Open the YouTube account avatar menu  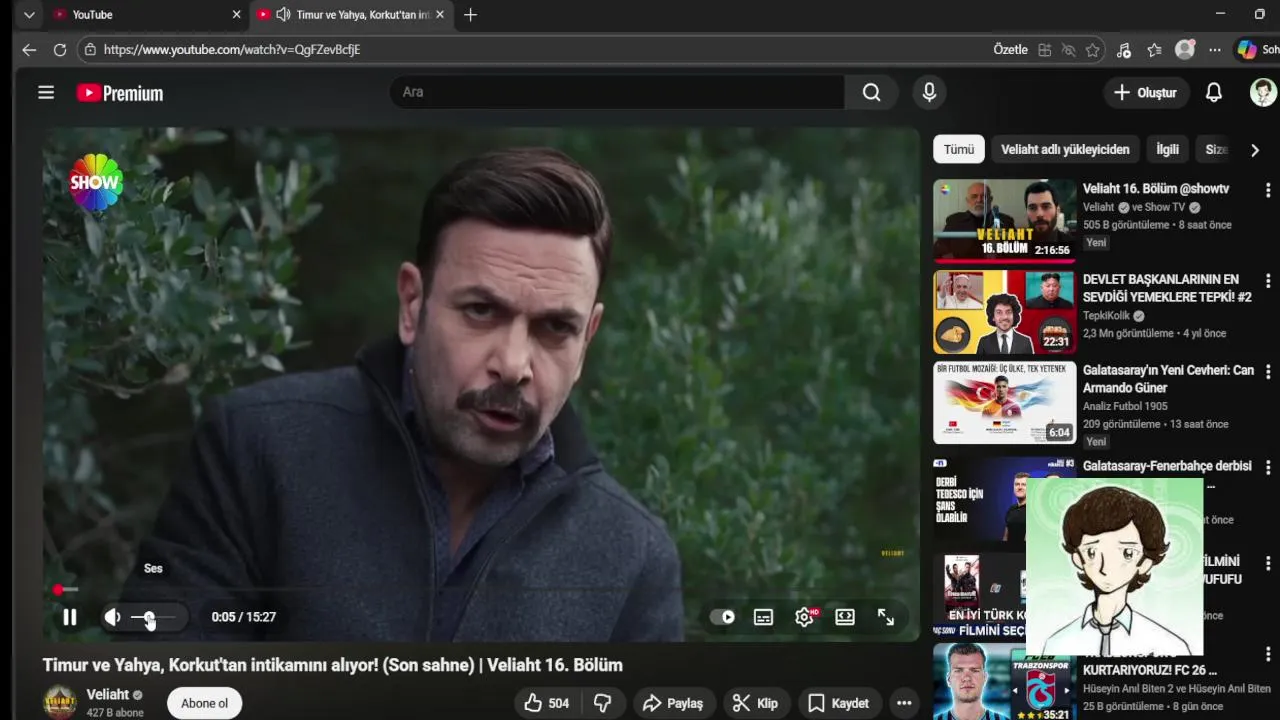1263,92
